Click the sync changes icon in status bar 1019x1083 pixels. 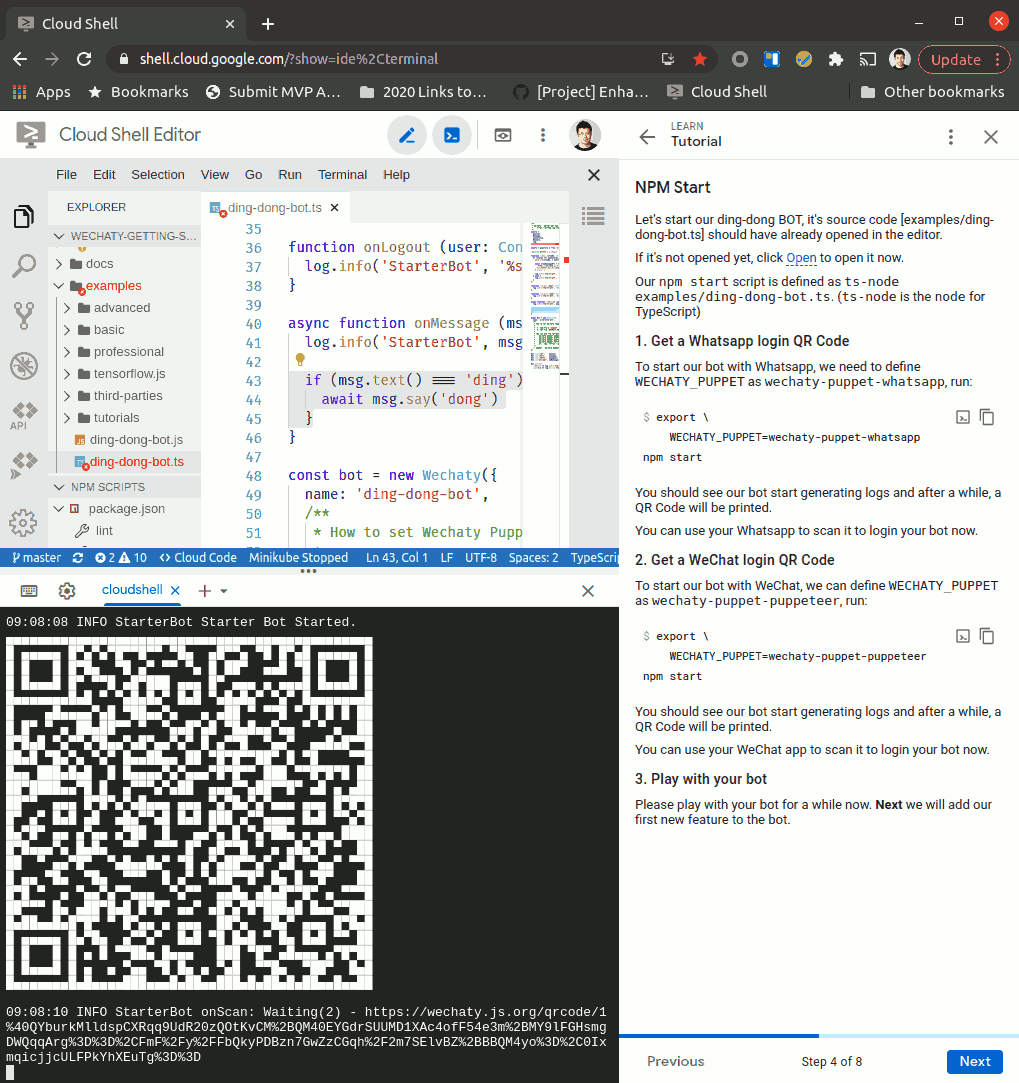click(78, 557)
